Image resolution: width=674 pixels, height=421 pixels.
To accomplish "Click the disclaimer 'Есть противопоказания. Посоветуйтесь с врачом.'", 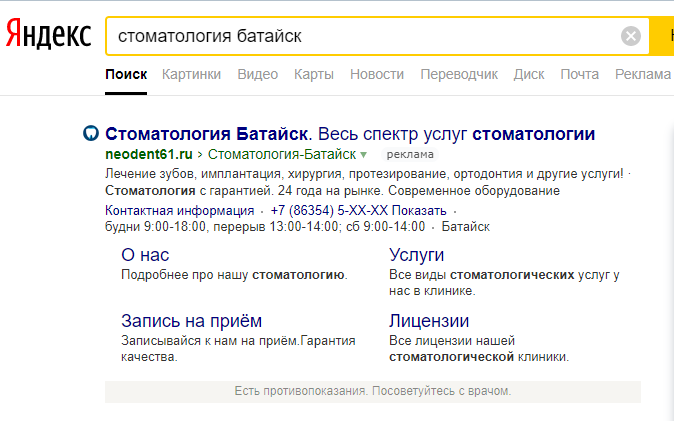I will click(373, 391).
